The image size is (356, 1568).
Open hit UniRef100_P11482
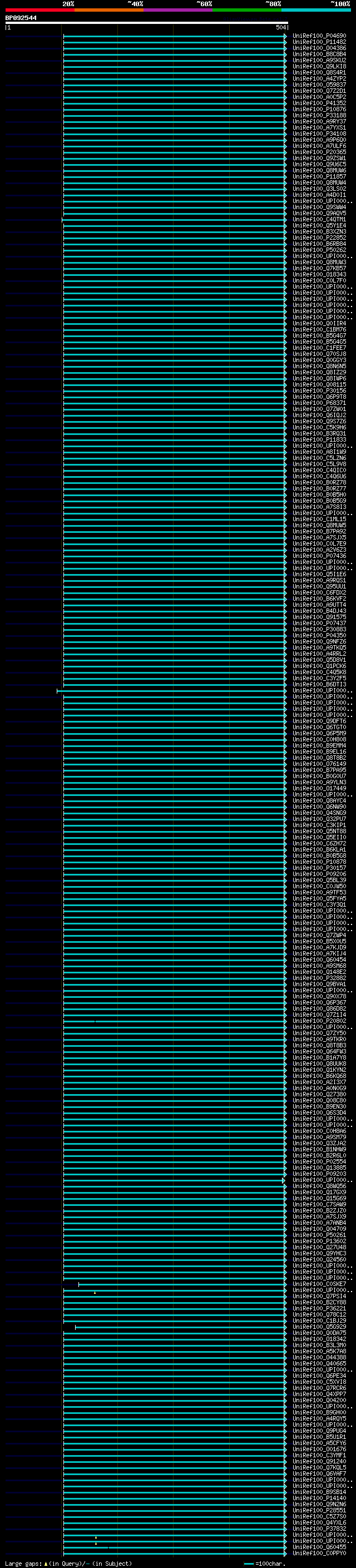click(x=319, y=42)
